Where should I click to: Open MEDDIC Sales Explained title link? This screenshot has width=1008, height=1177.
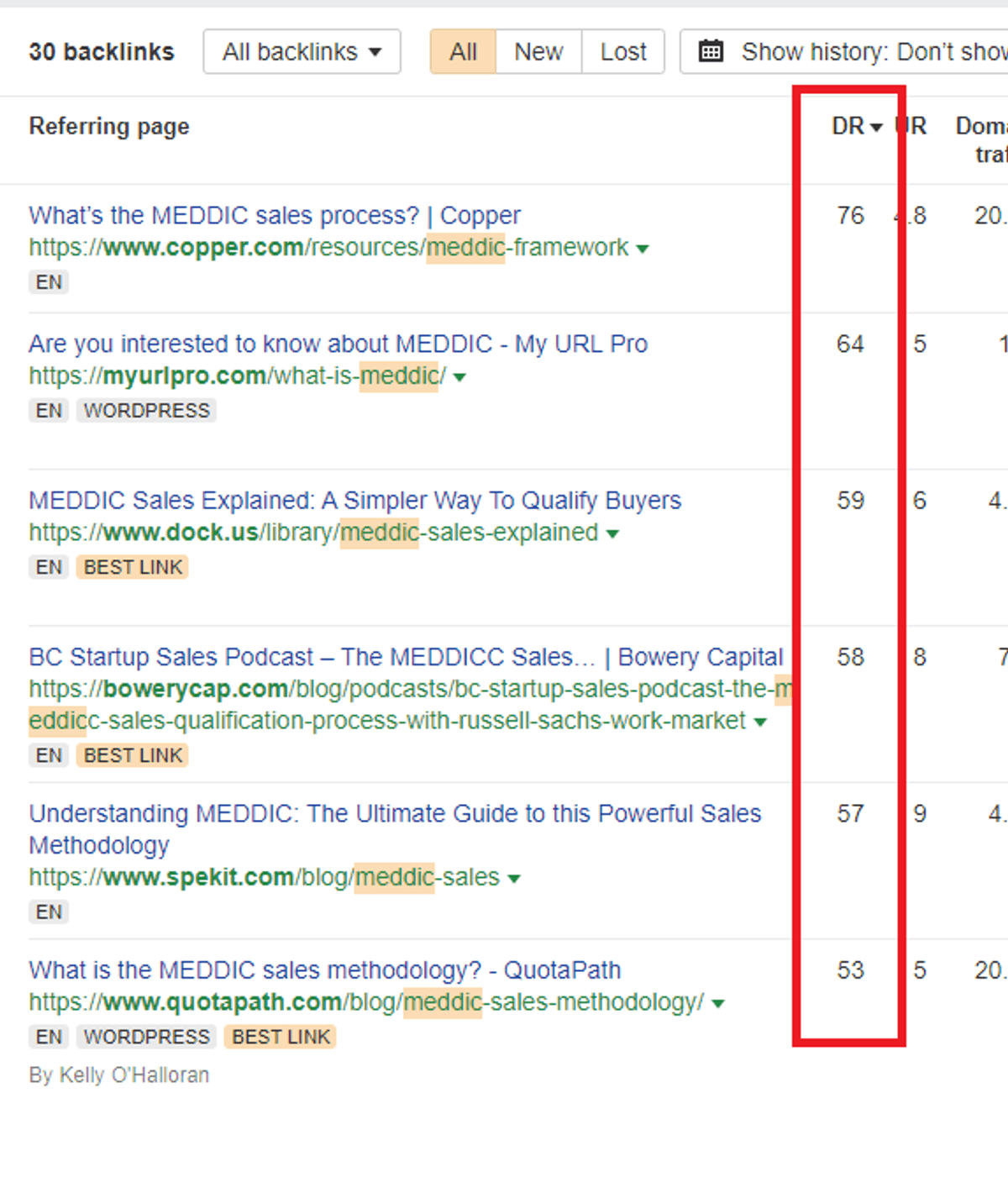tap(355, 501)
